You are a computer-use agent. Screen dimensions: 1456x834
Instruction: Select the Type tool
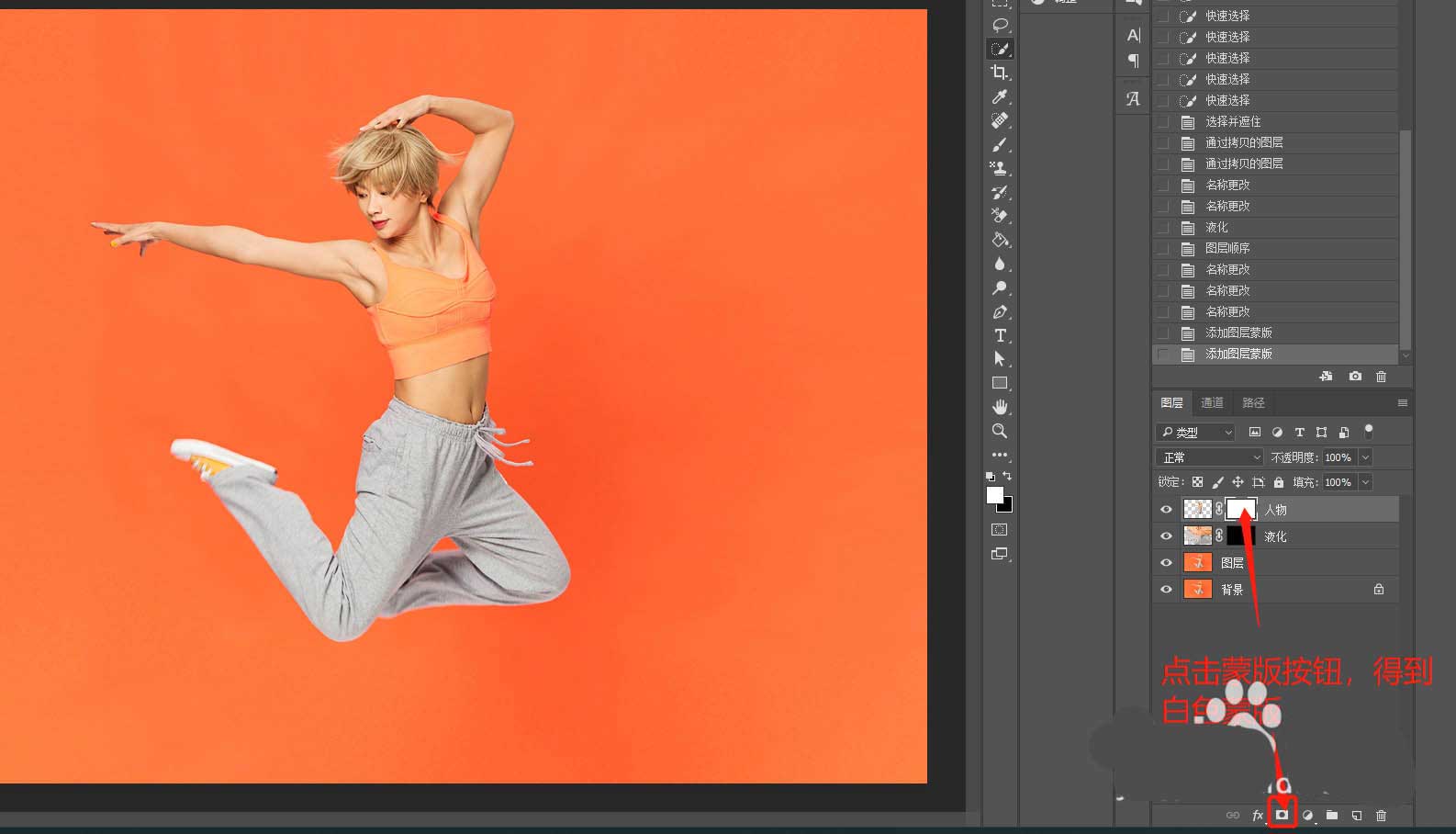(x=1000, y=335)
